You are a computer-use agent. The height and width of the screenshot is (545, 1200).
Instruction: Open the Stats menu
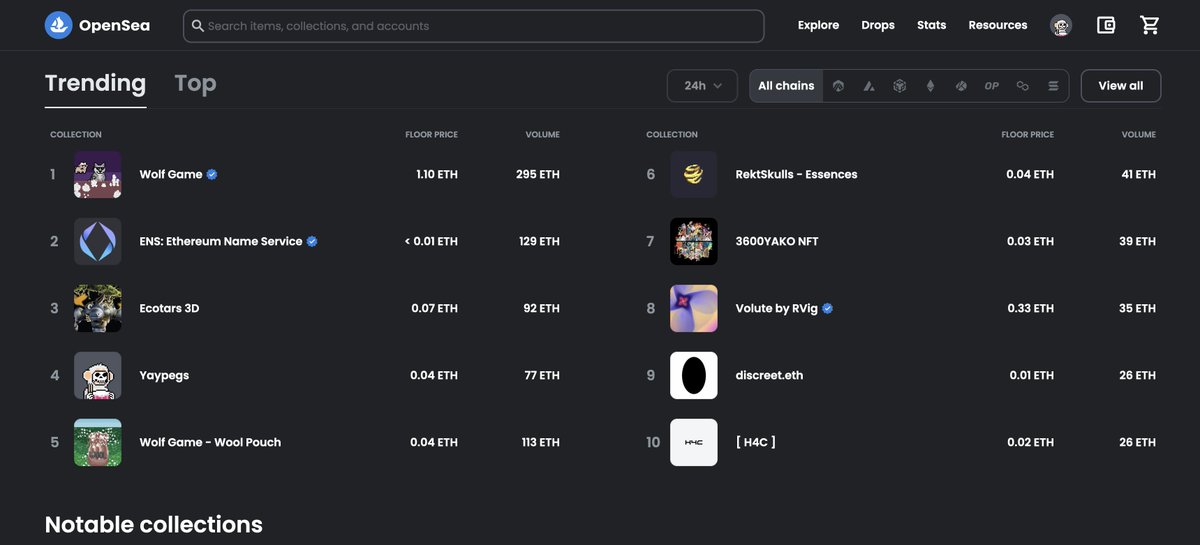[x=931, y=25]
